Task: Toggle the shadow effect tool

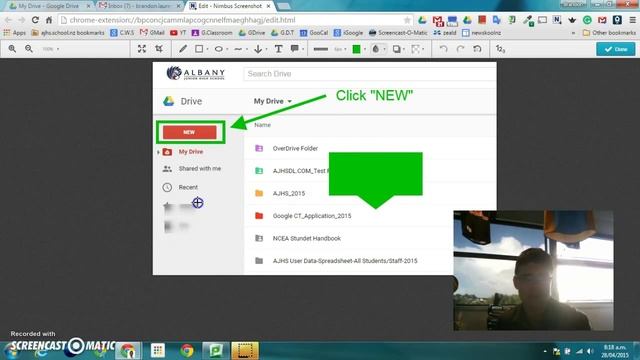Action: point(396,49)
